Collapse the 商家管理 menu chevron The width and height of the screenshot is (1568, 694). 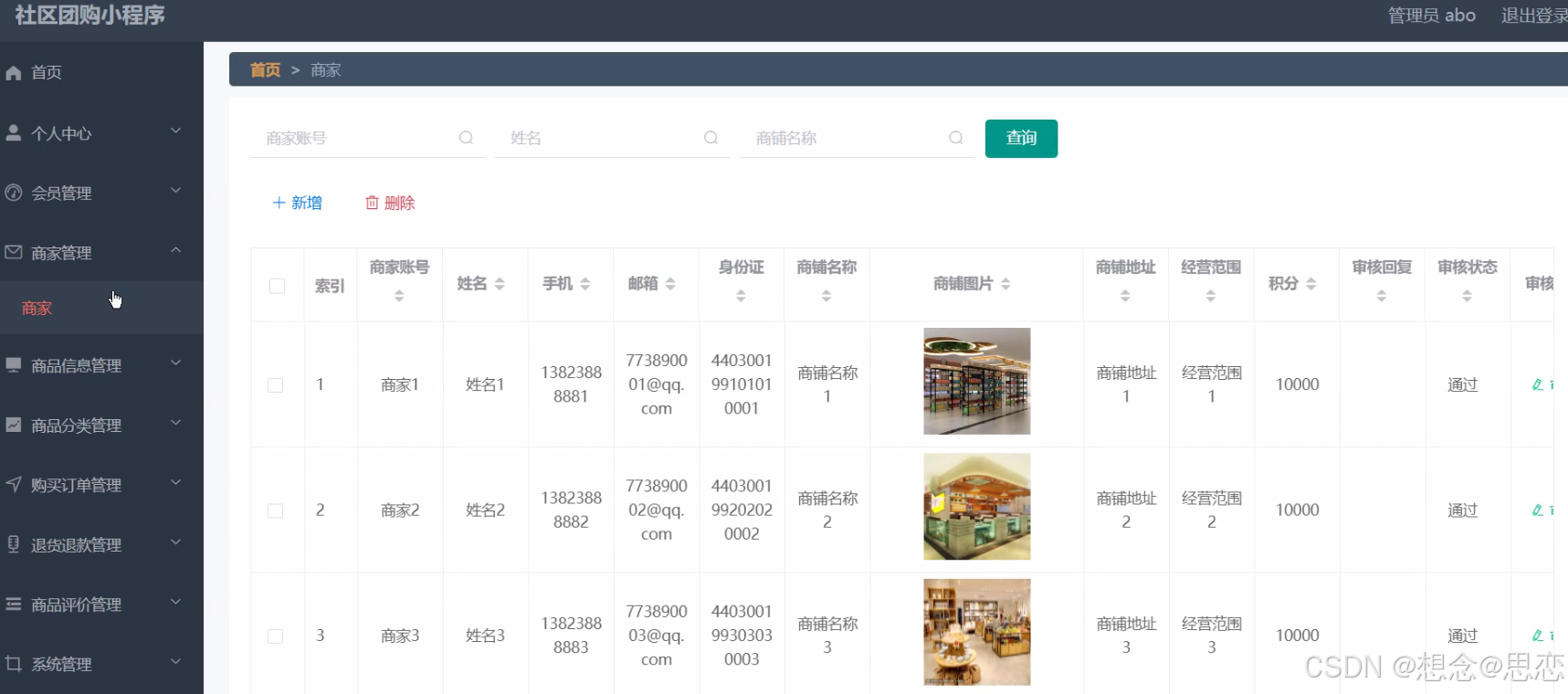[x=175, y=250]
